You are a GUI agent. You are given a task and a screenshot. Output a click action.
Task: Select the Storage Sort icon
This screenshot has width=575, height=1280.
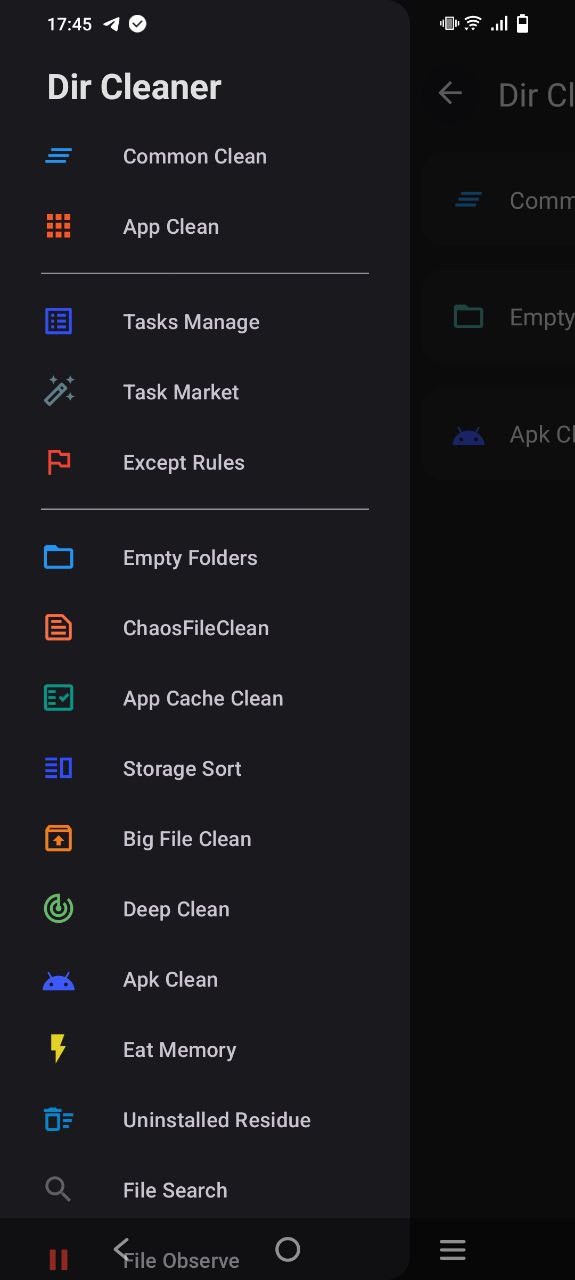coord(58,768)
